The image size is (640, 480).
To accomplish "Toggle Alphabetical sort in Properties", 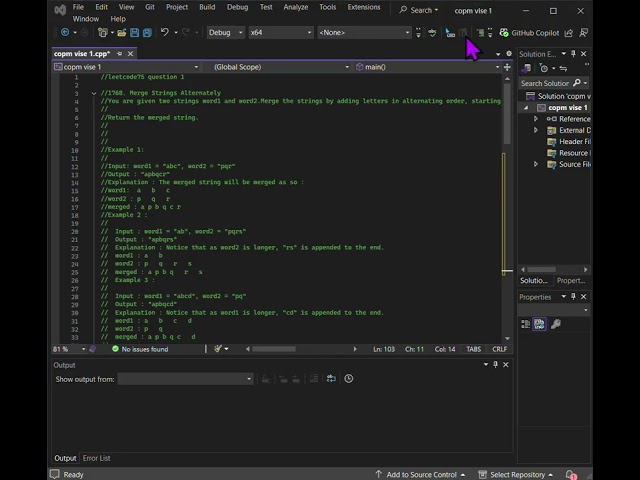I will tap(539, 324).
